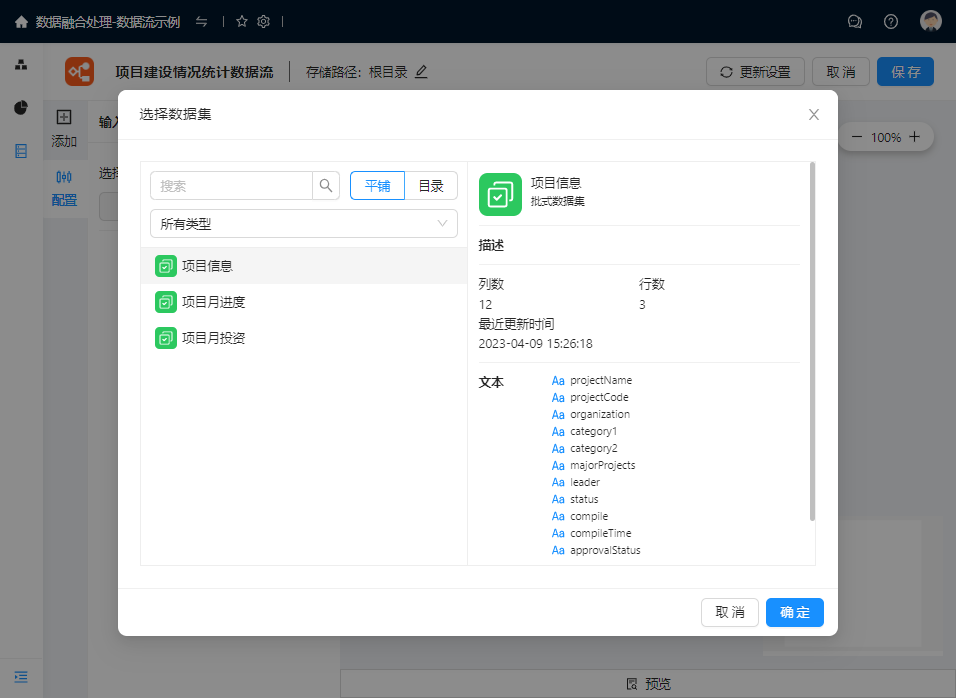Zoom in with the plus button

pos(914,137)
